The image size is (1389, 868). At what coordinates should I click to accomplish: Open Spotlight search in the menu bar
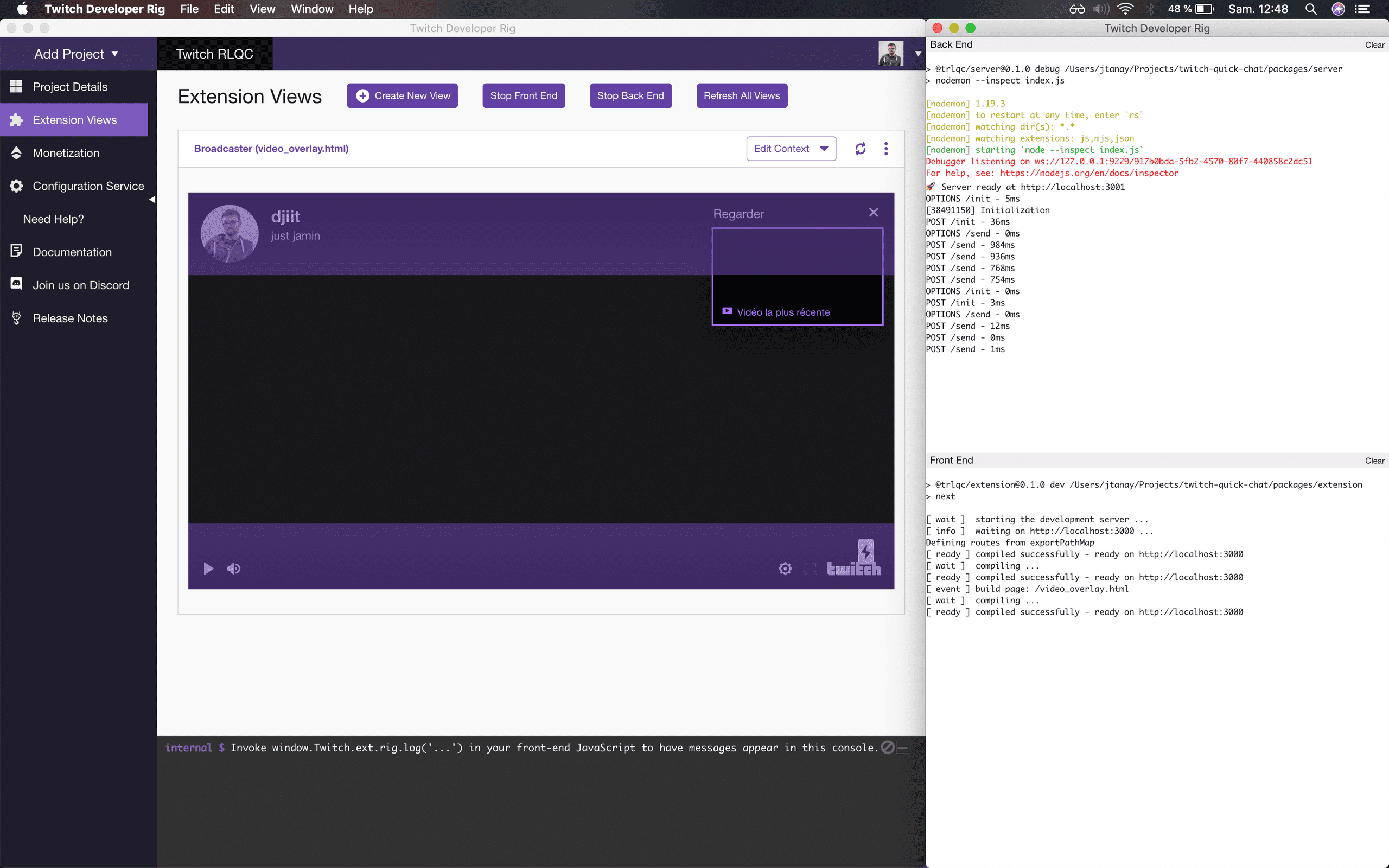click(x=1311, y=9)
